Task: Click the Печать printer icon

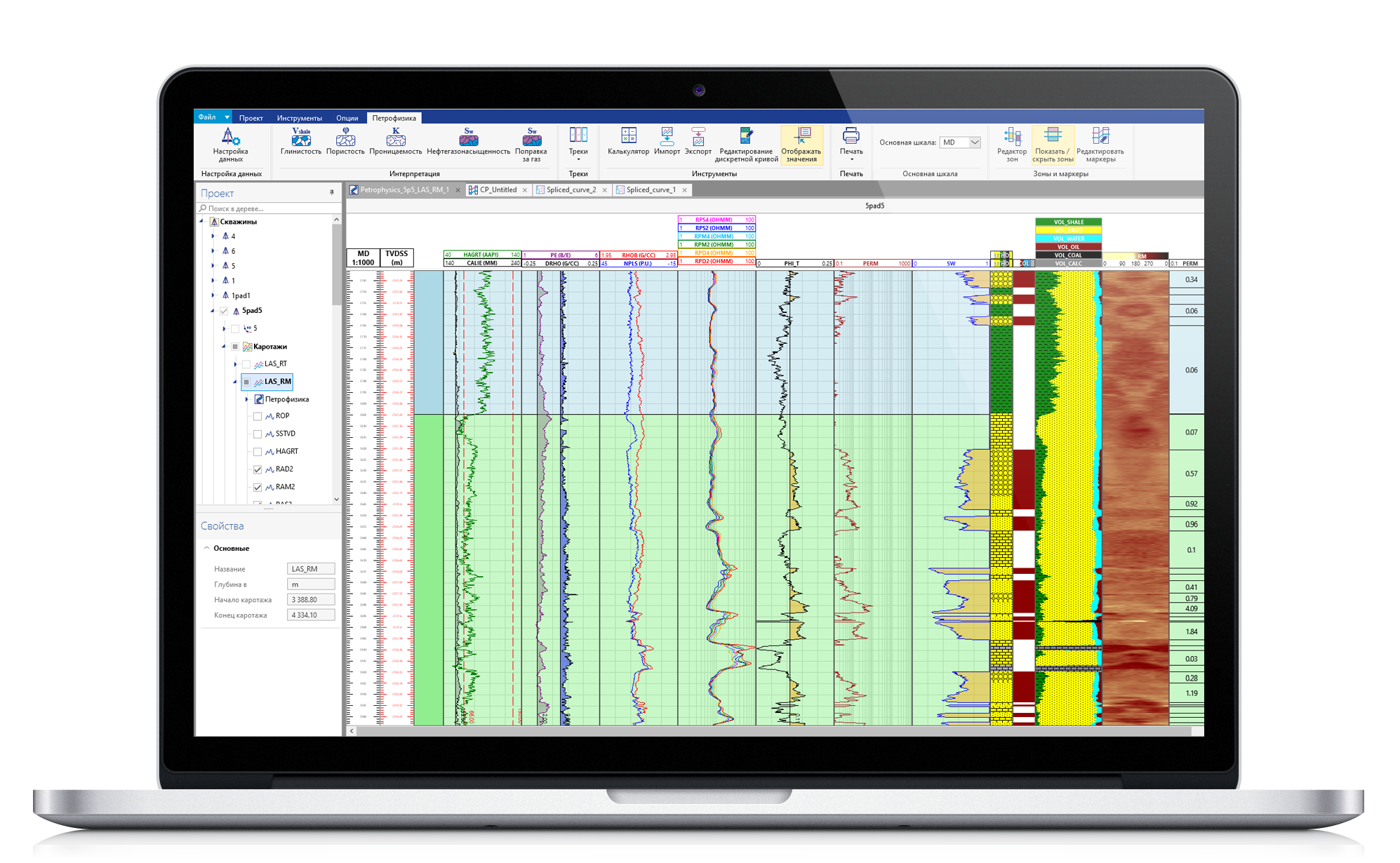Action: pyautogui.click(x=851, y=136)
